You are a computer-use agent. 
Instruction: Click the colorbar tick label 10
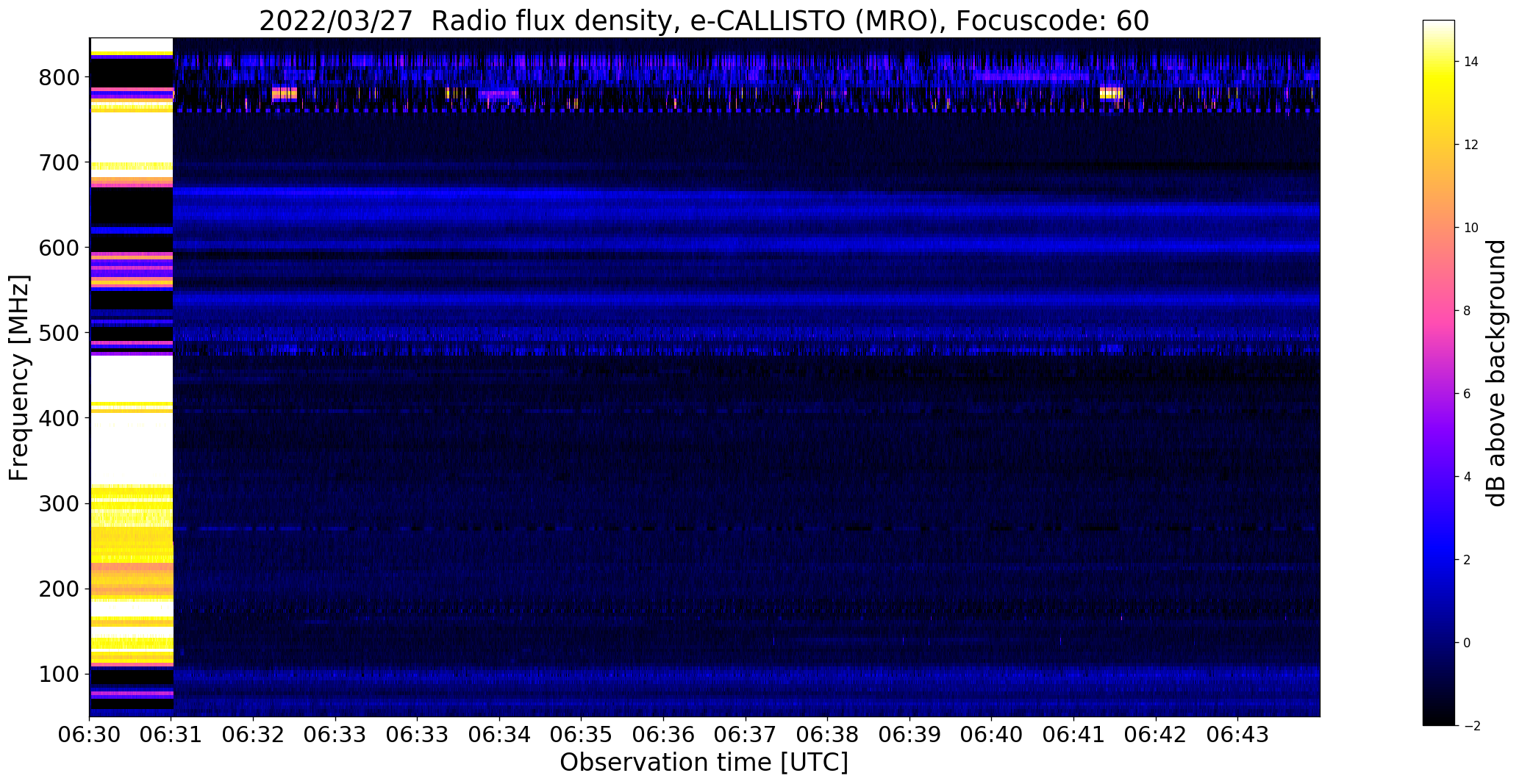tap(1471, 228)
